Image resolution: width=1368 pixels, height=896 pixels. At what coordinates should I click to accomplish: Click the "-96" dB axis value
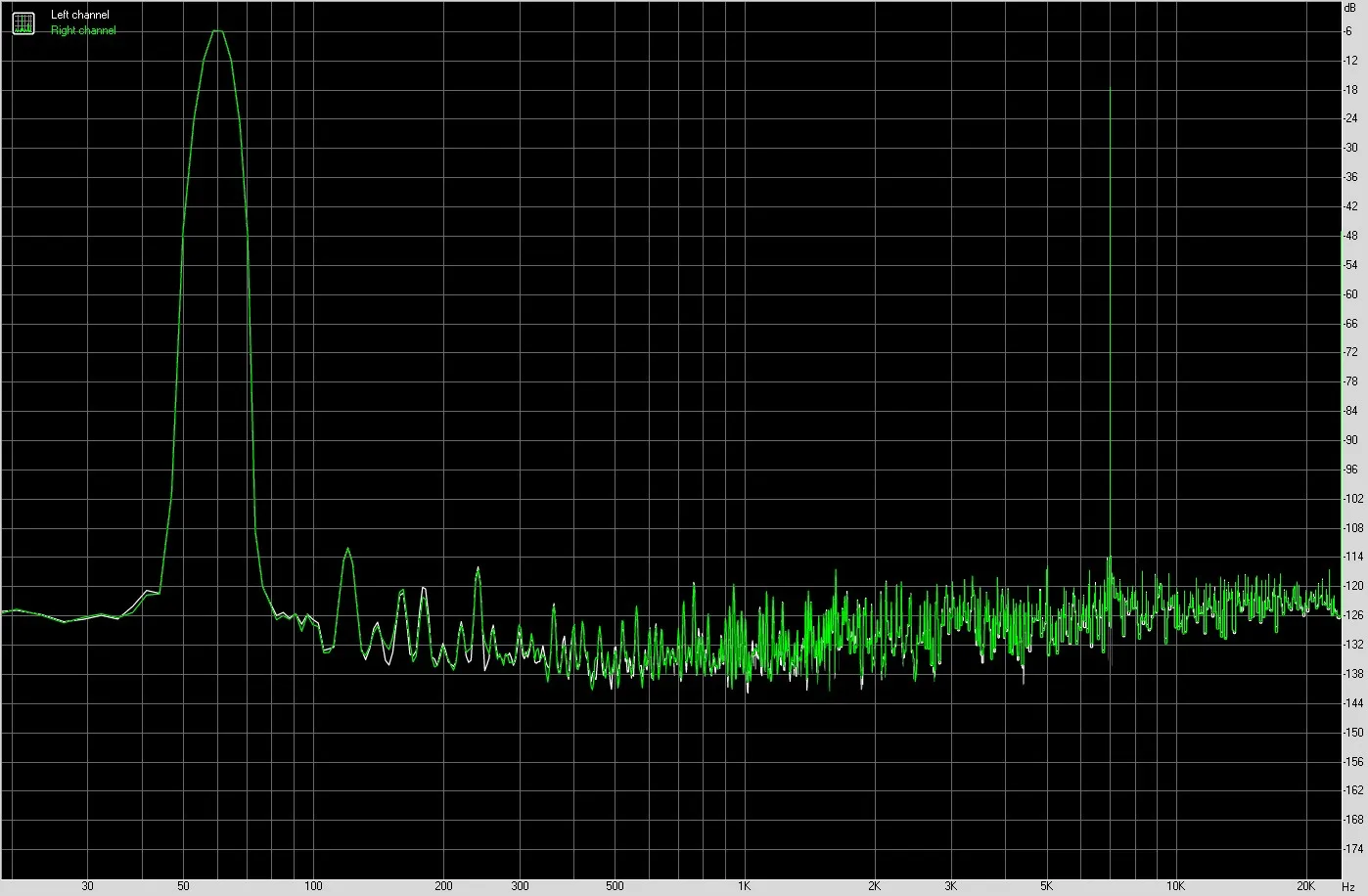[1350, 470]
